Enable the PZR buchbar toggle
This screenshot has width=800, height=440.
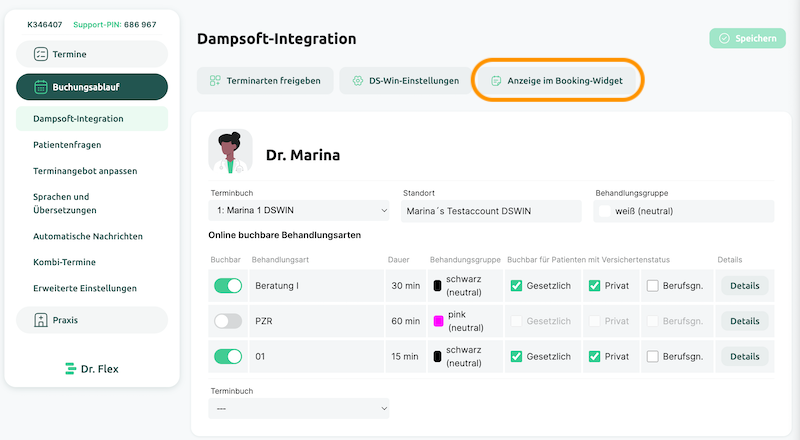[228, 321]
